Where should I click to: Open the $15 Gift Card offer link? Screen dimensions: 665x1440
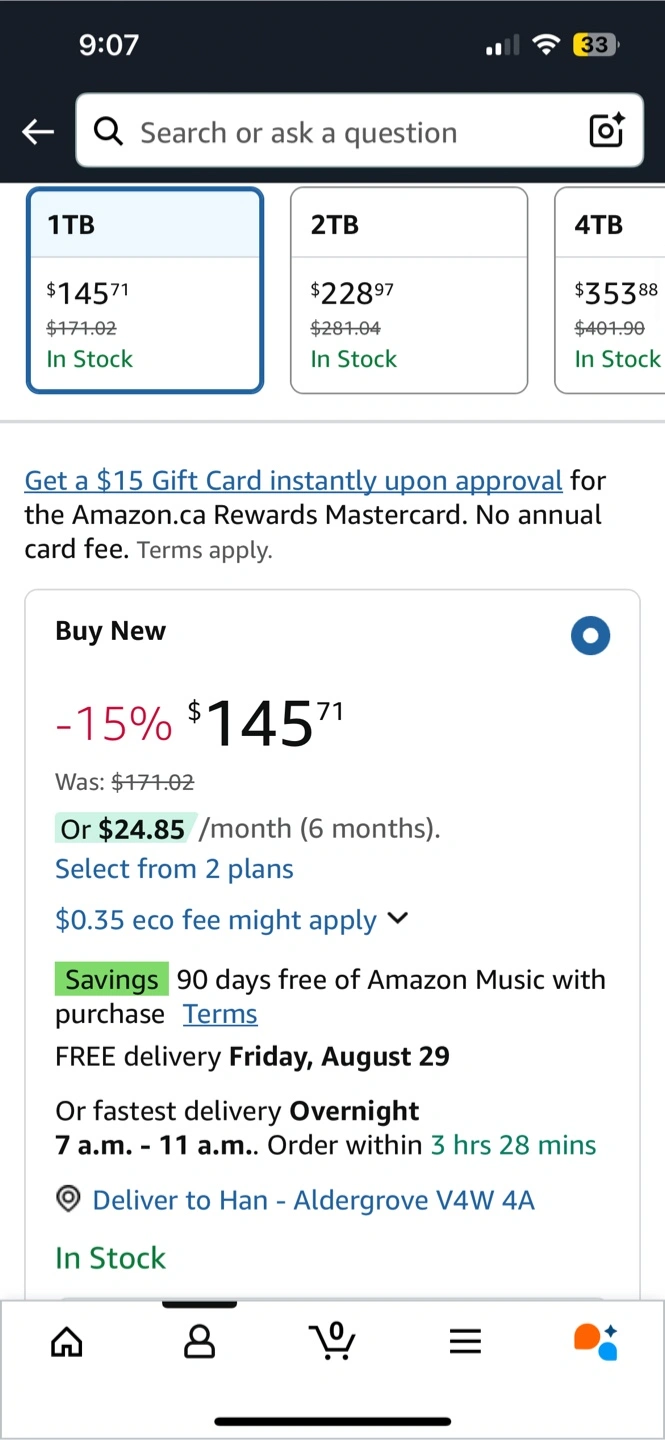(293, 481)
